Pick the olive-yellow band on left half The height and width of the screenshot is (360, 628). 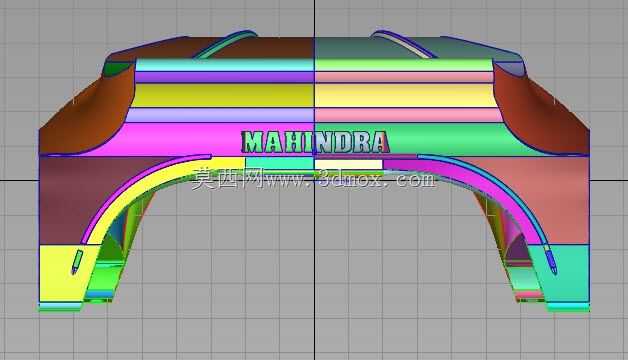point(223,95)
